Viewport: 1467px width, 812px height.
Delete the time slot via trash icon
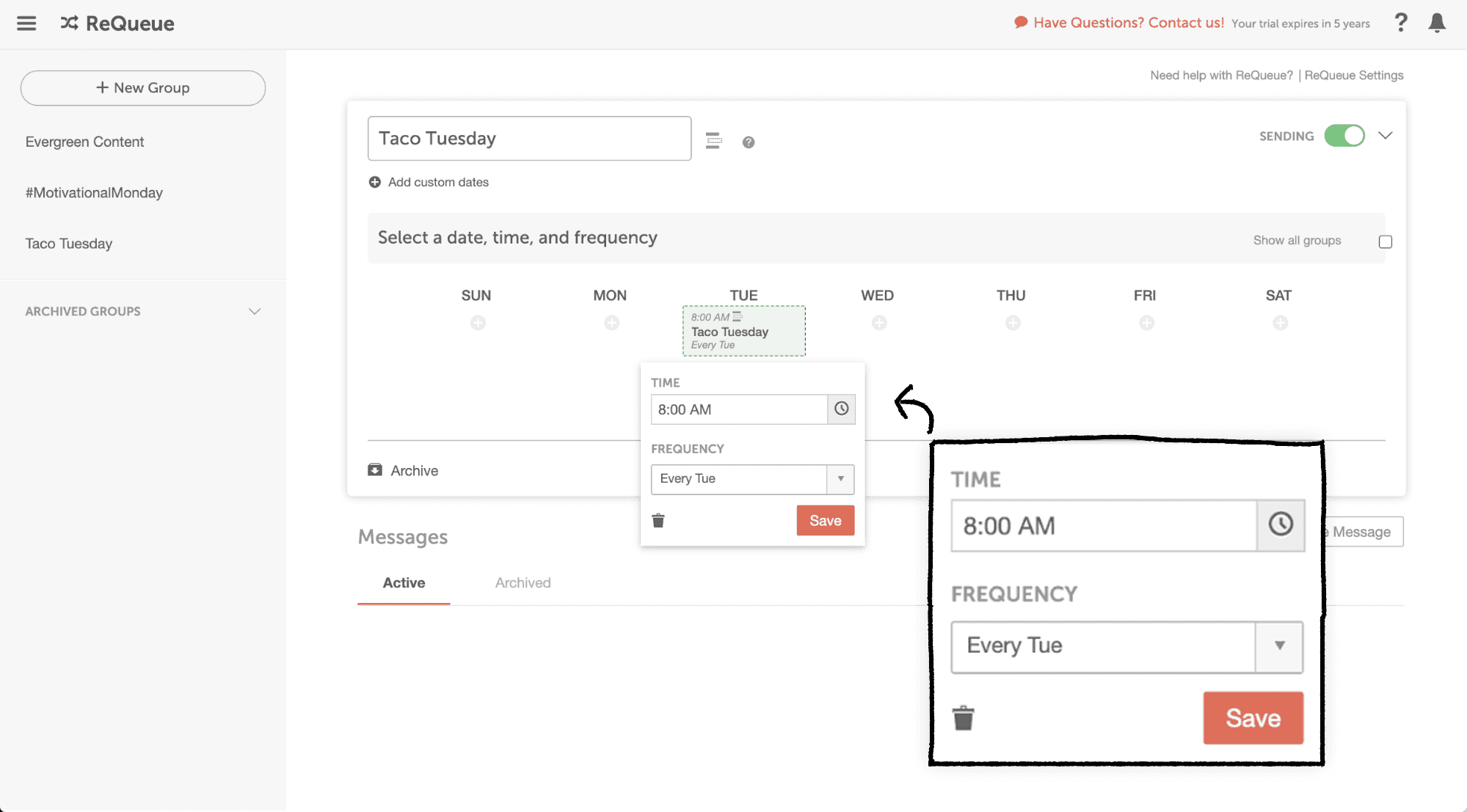(658, 521)
